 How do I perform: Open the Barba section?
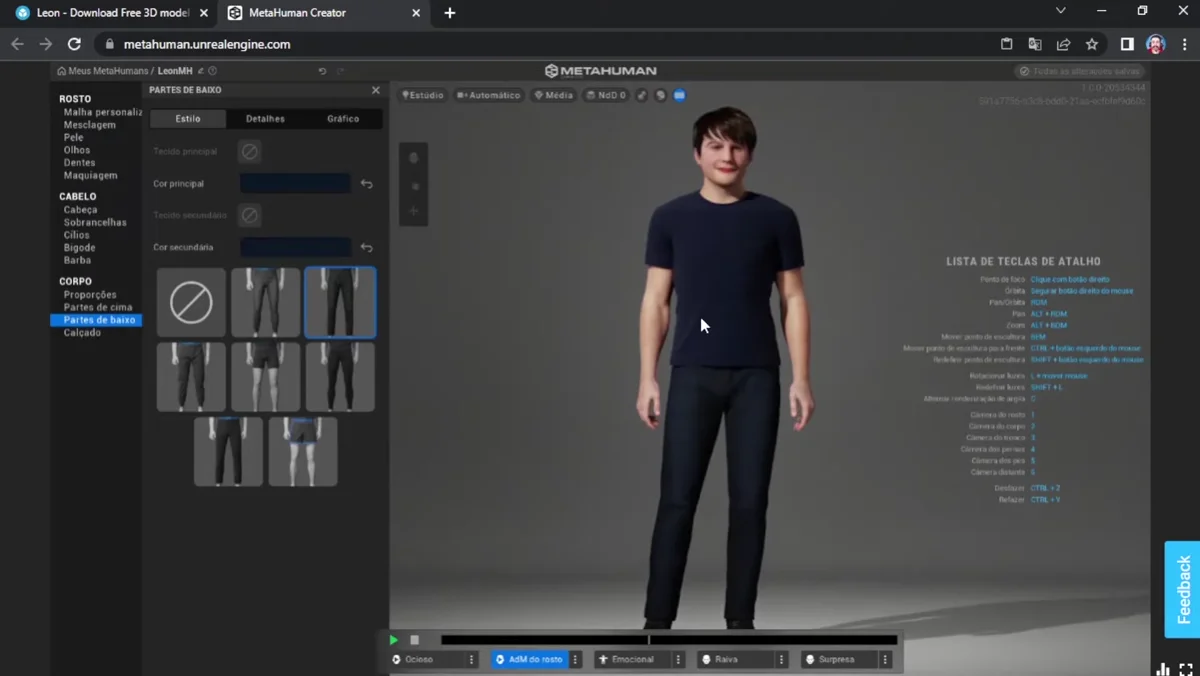pos(77,260)
